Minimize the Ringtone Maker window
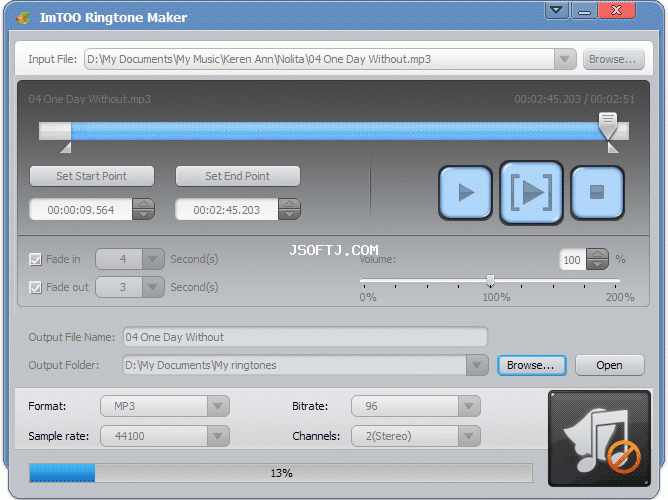Viewport: 668px width, 500px height. click(x=584, y=10)
